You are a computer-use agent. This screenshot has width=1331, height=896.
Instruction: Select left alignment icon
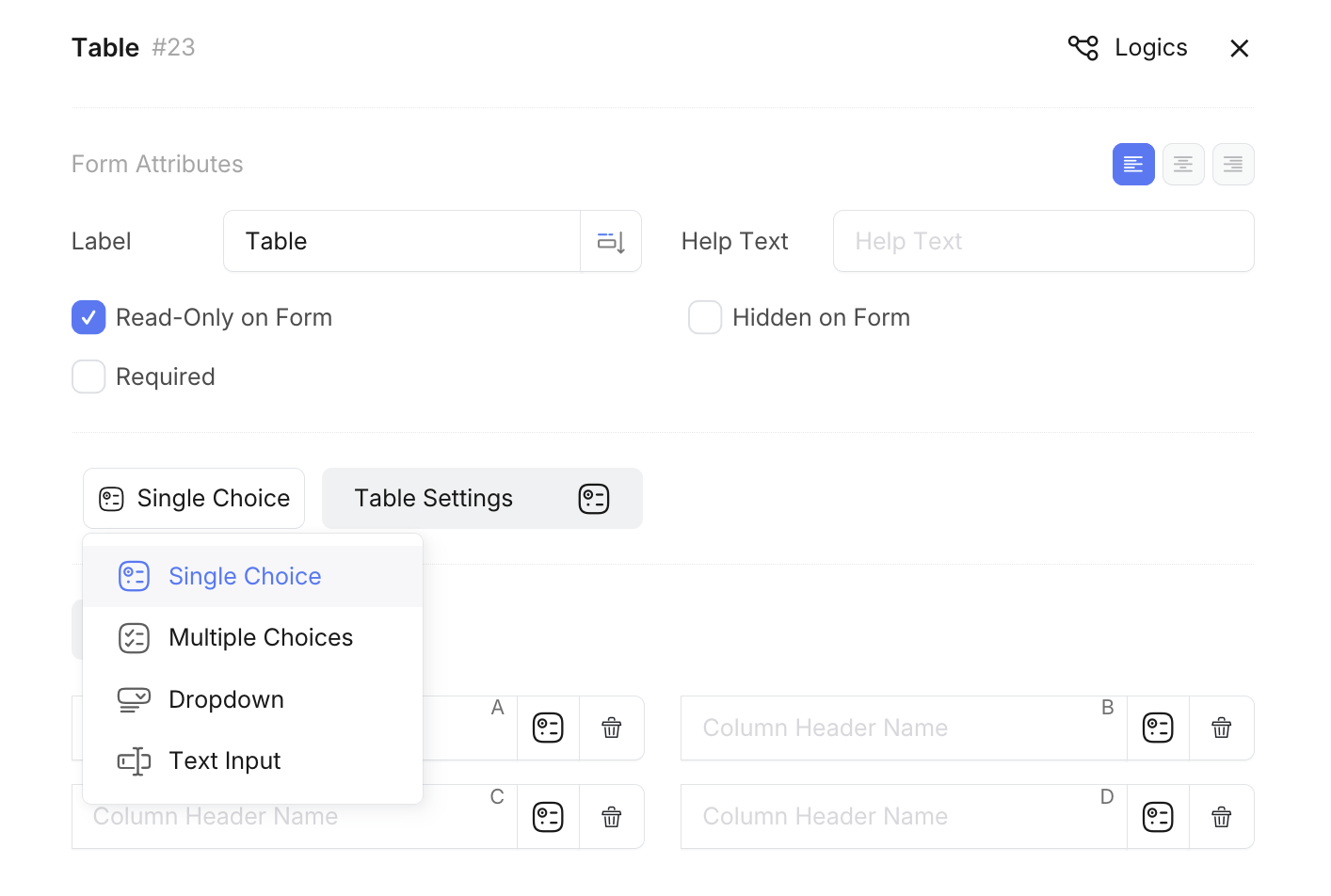click(x=1133, y=165)
